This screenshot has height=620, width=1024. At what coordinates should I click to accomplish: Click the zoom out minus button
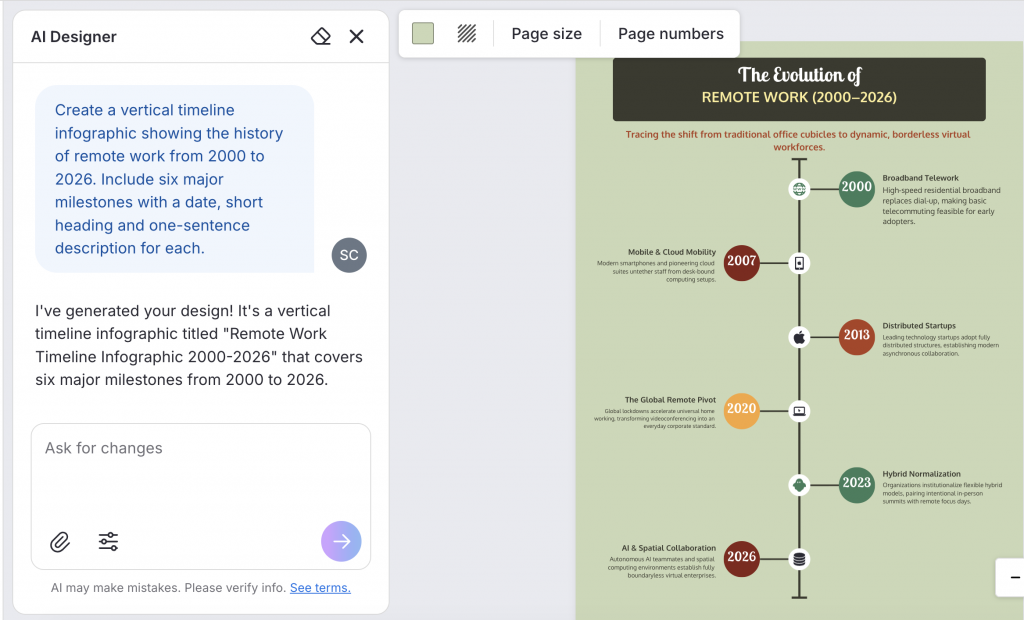point(1014,578)
